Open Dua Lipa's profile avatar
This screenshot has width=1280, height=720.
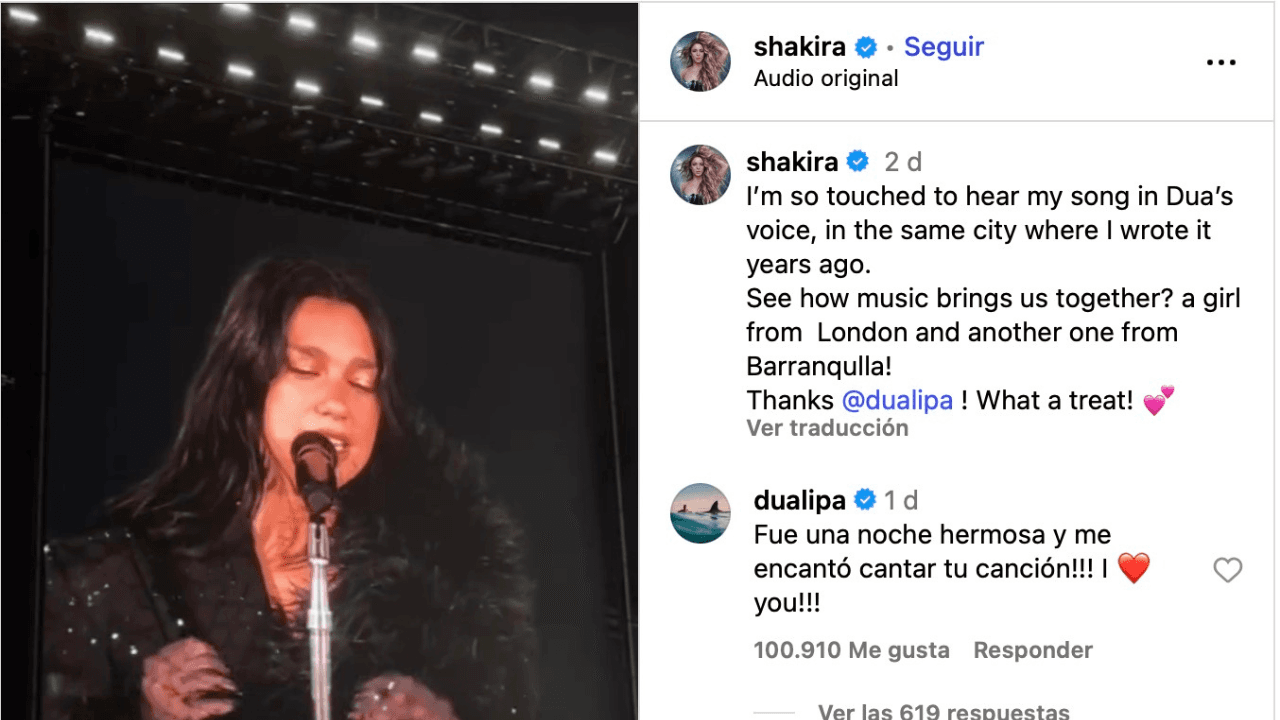click(700, 513)
